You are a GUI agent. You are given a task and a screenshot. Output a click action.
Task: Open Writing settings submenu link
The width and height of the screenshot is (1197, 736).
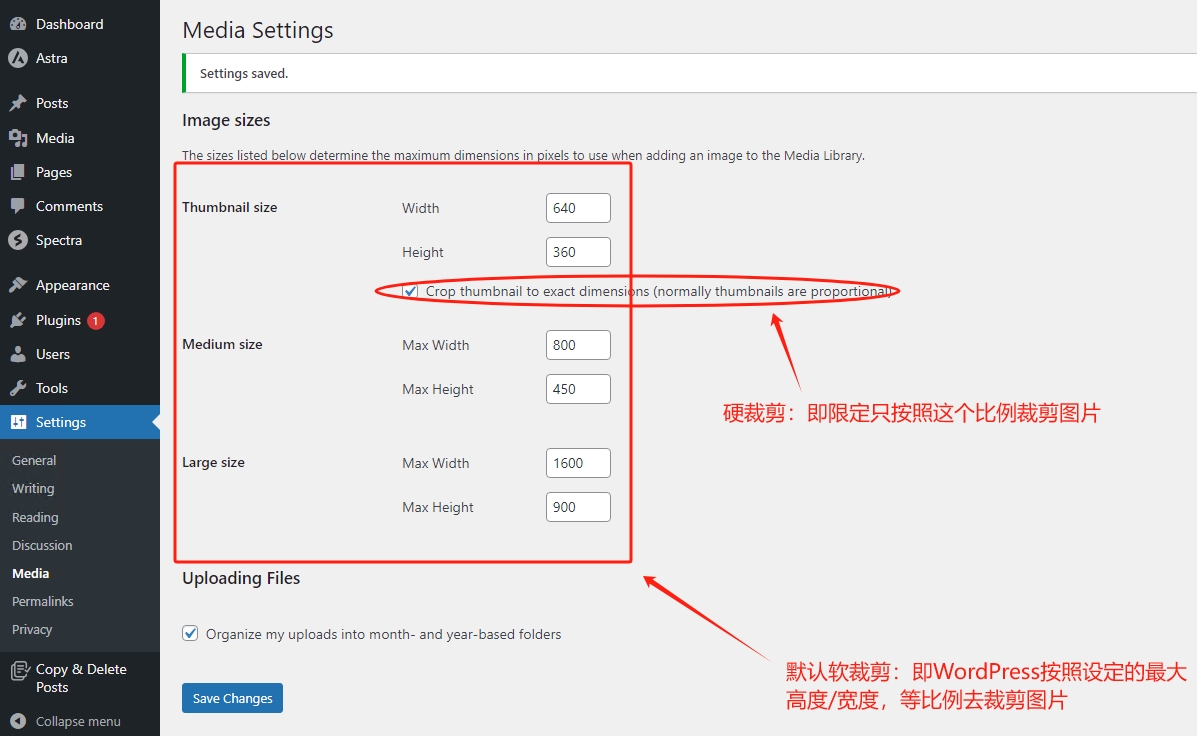33,489
